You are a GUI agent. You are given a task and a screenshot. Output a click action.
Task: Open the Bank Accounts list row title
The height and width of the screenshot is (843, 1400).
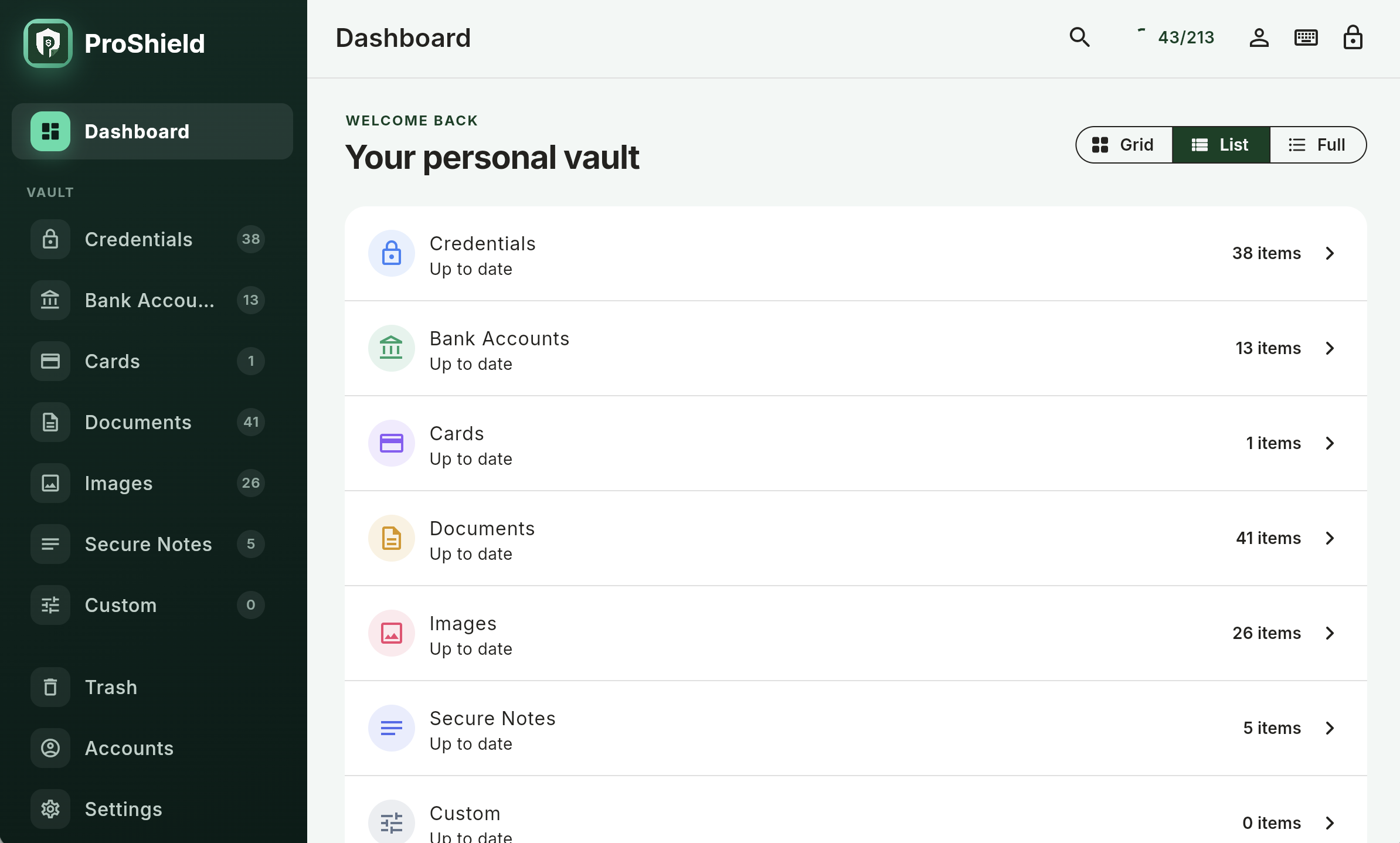click(499, 338)
